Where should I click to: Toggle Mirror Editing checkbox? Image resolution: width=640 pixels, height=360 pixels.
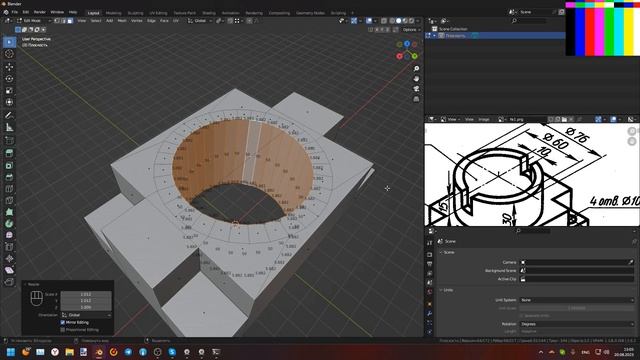[63, 322]
